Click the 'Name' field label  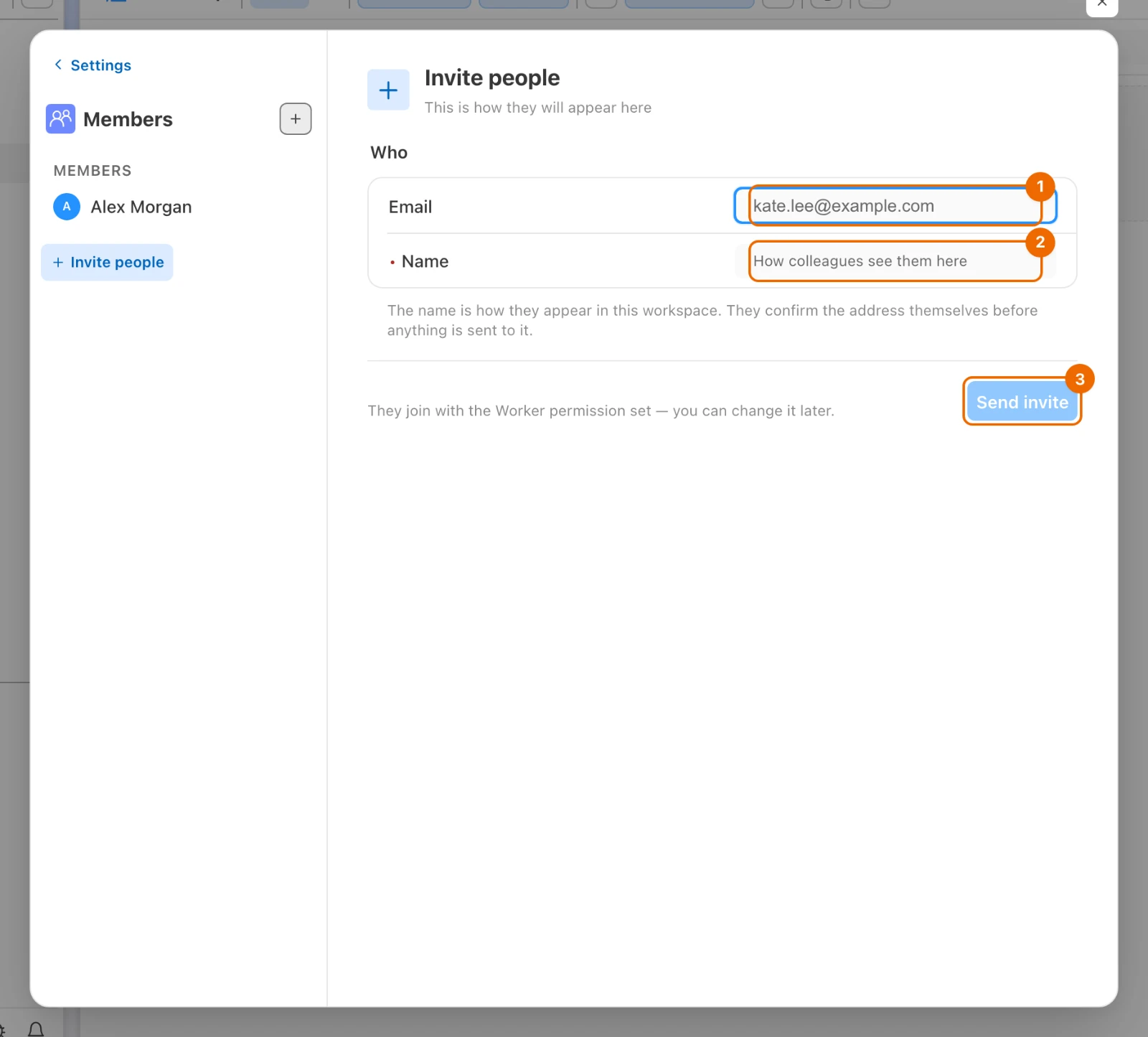point(425,261)
